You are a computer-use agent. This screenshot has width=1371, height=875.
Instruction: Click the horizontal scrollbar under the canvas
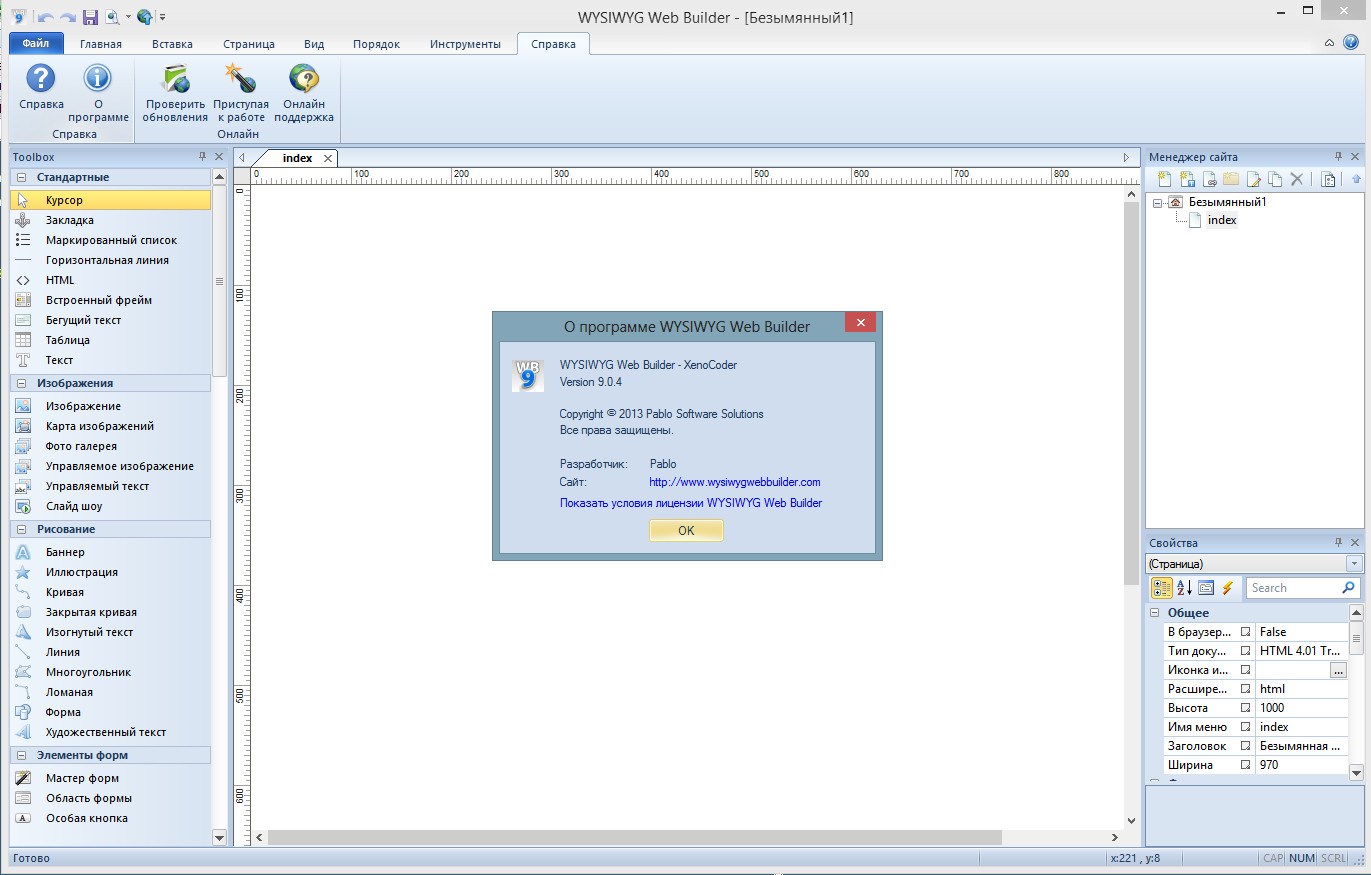634,837
